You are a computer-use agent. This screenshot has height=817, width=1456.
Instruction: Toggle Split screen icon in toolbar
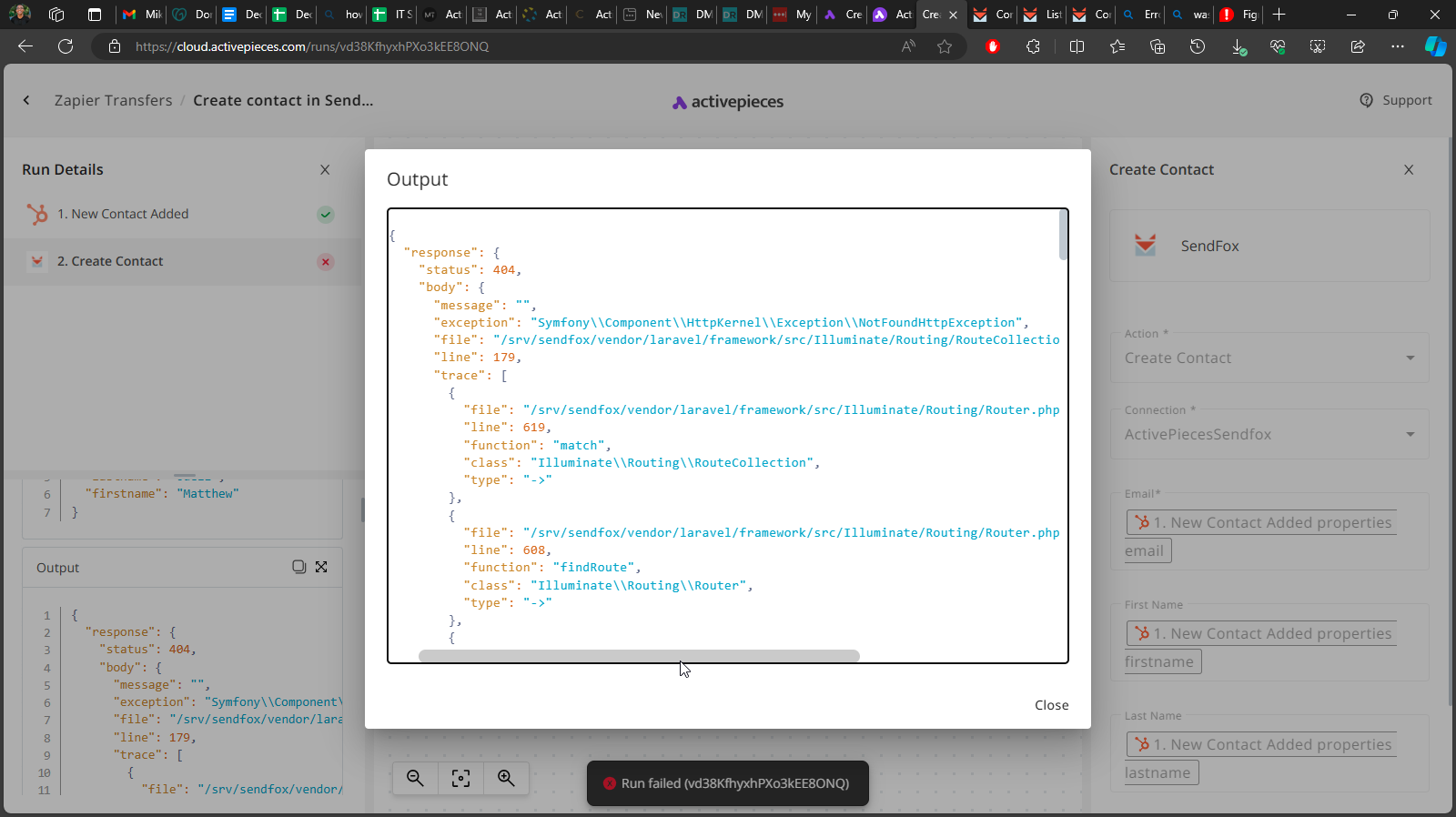tap(1077, 46)
